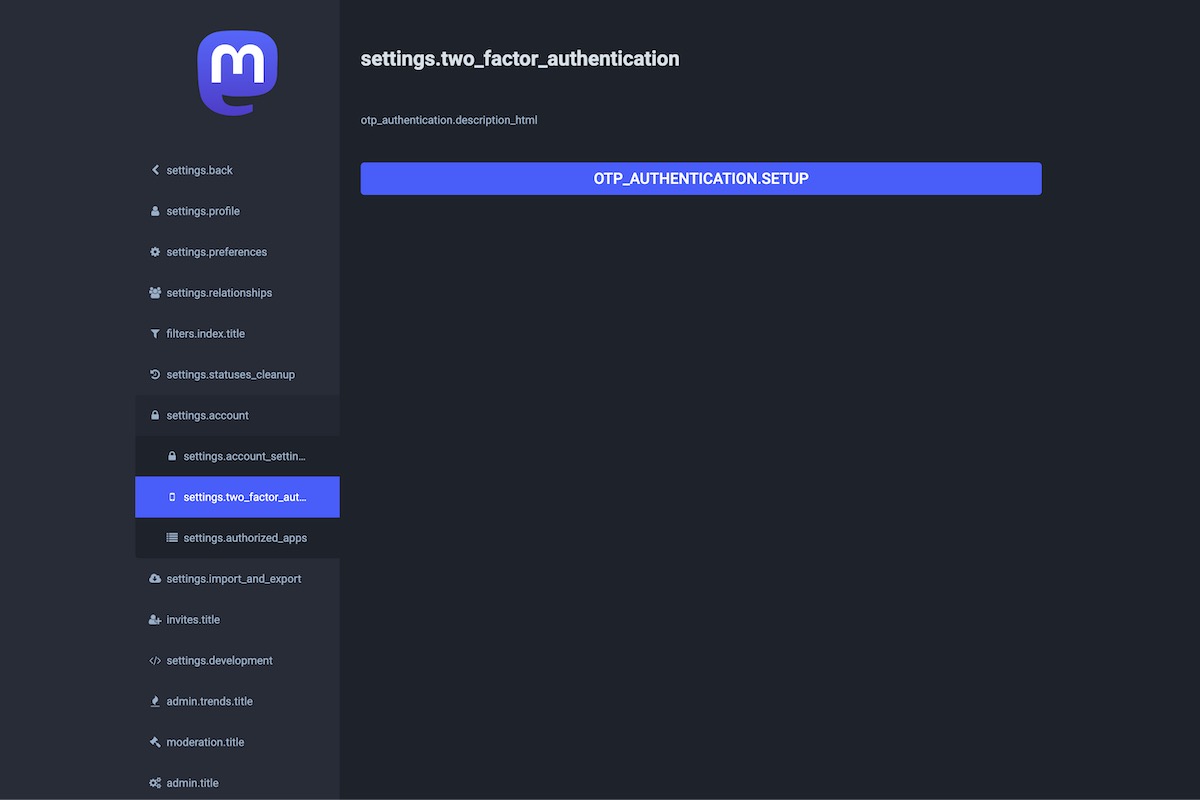The width and height of the screenshot is (1200, 800).
Task: Click the relationships people icon
Action: point(155,293)
